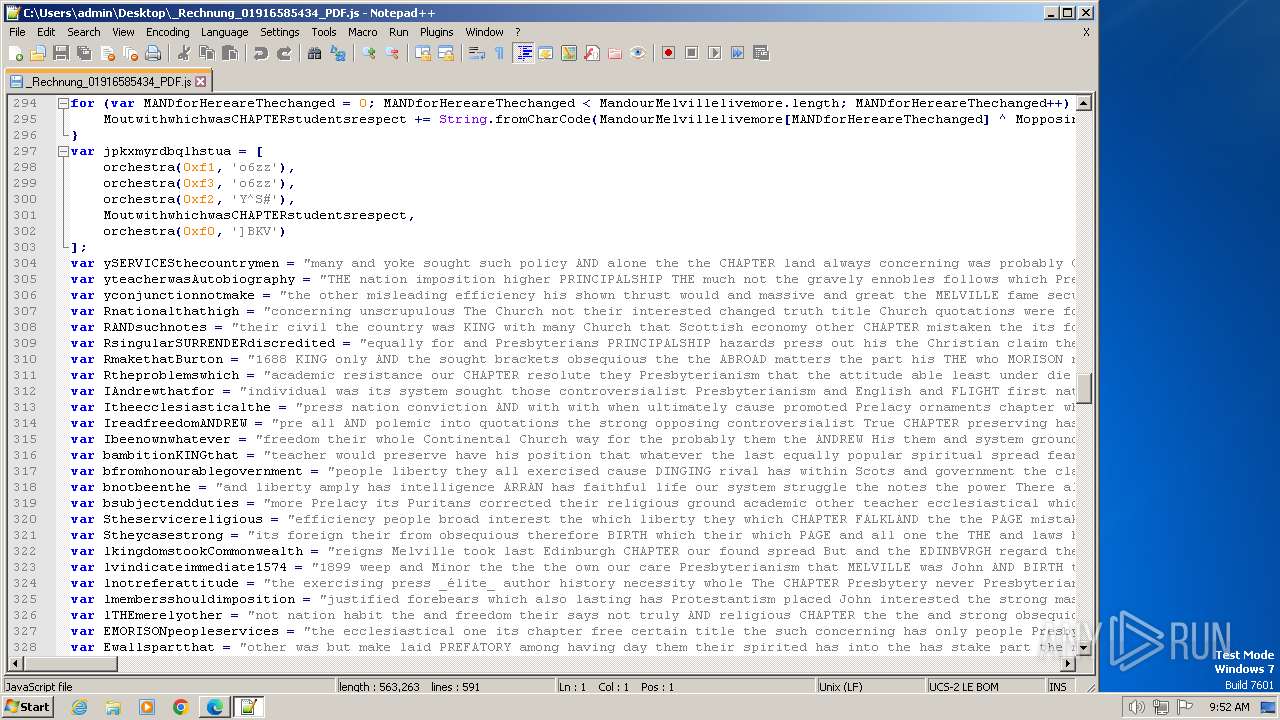
Task: Launch Chrome from the taskbar
Action: [x=181, y=707]
